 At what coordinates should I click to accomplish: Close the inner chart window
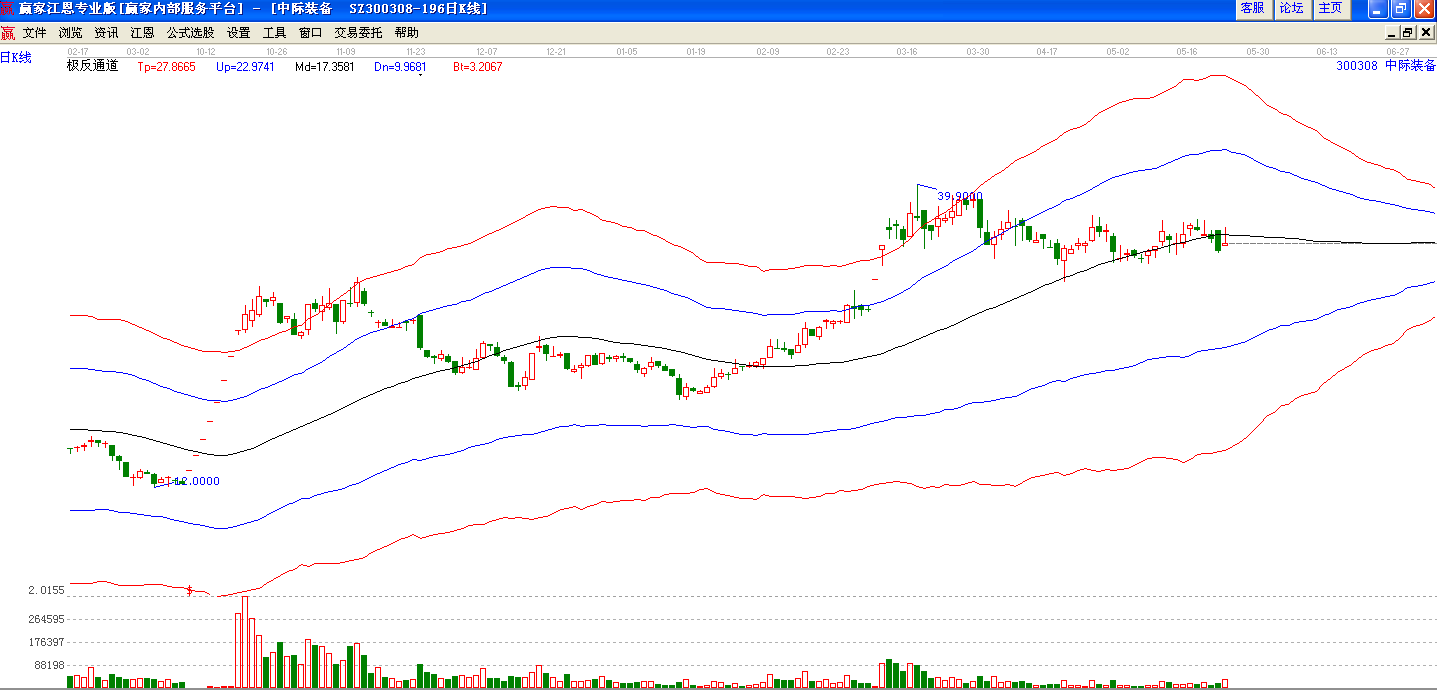pos(1424,33)
